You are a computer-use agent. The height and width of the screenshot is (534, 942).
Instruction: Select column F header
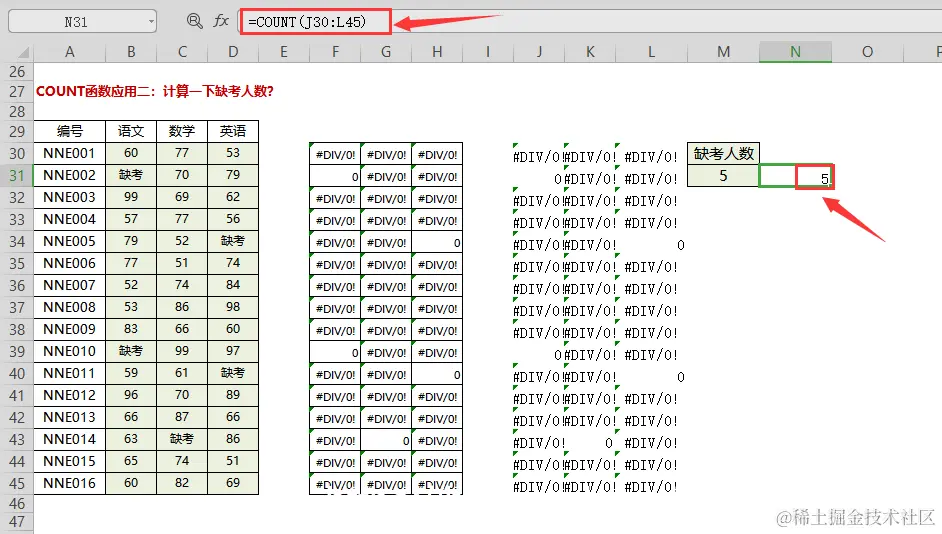[335, 52]
